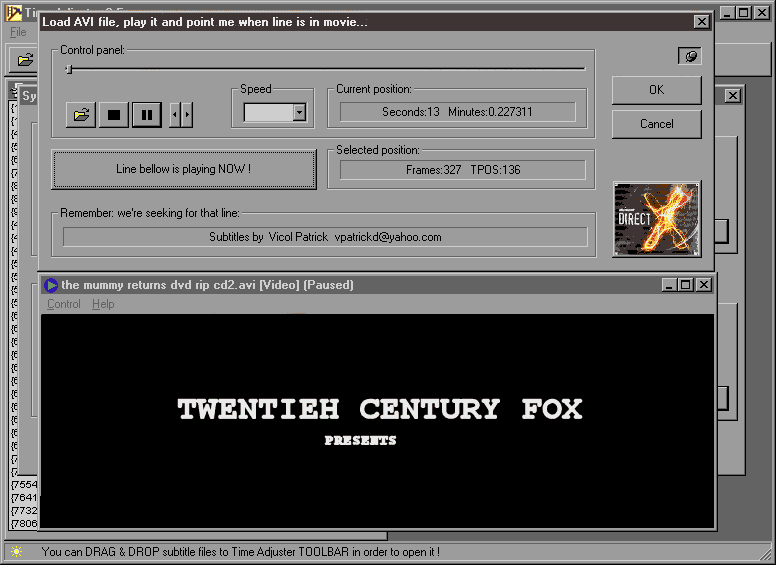Open the Control menu in video window
Viewport: 776px width, 565px height.
(64, 304)
